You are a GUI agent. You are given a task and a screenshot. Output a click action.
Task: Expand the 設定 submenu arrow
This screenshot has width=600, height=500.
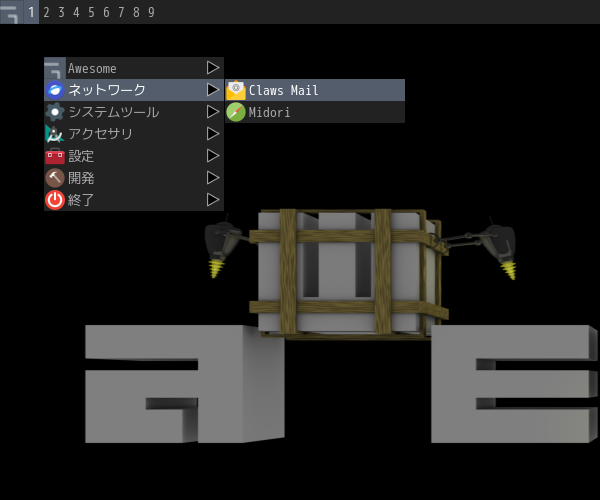click(x=213, y=156)
